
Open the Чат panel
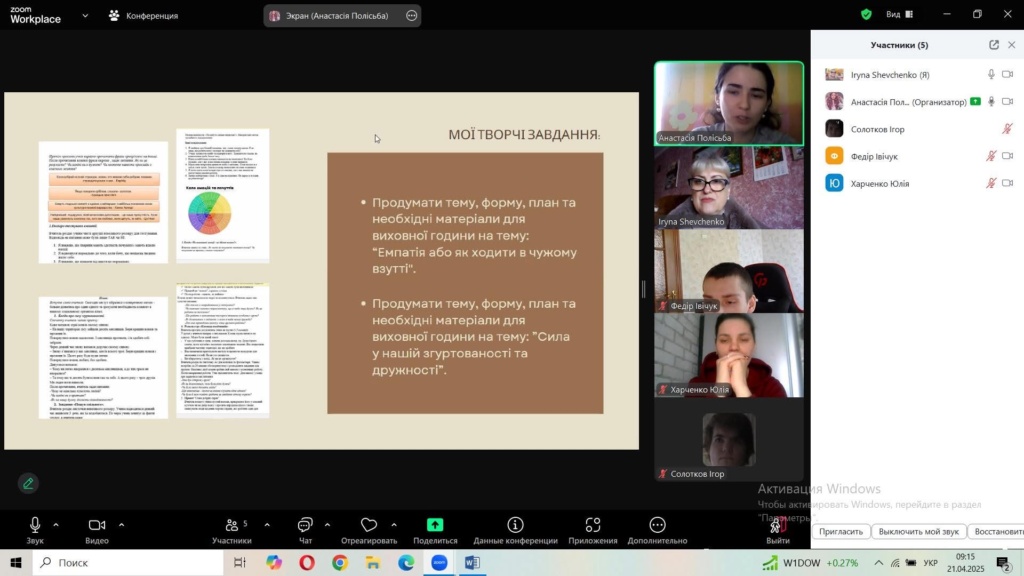point(305,530)
